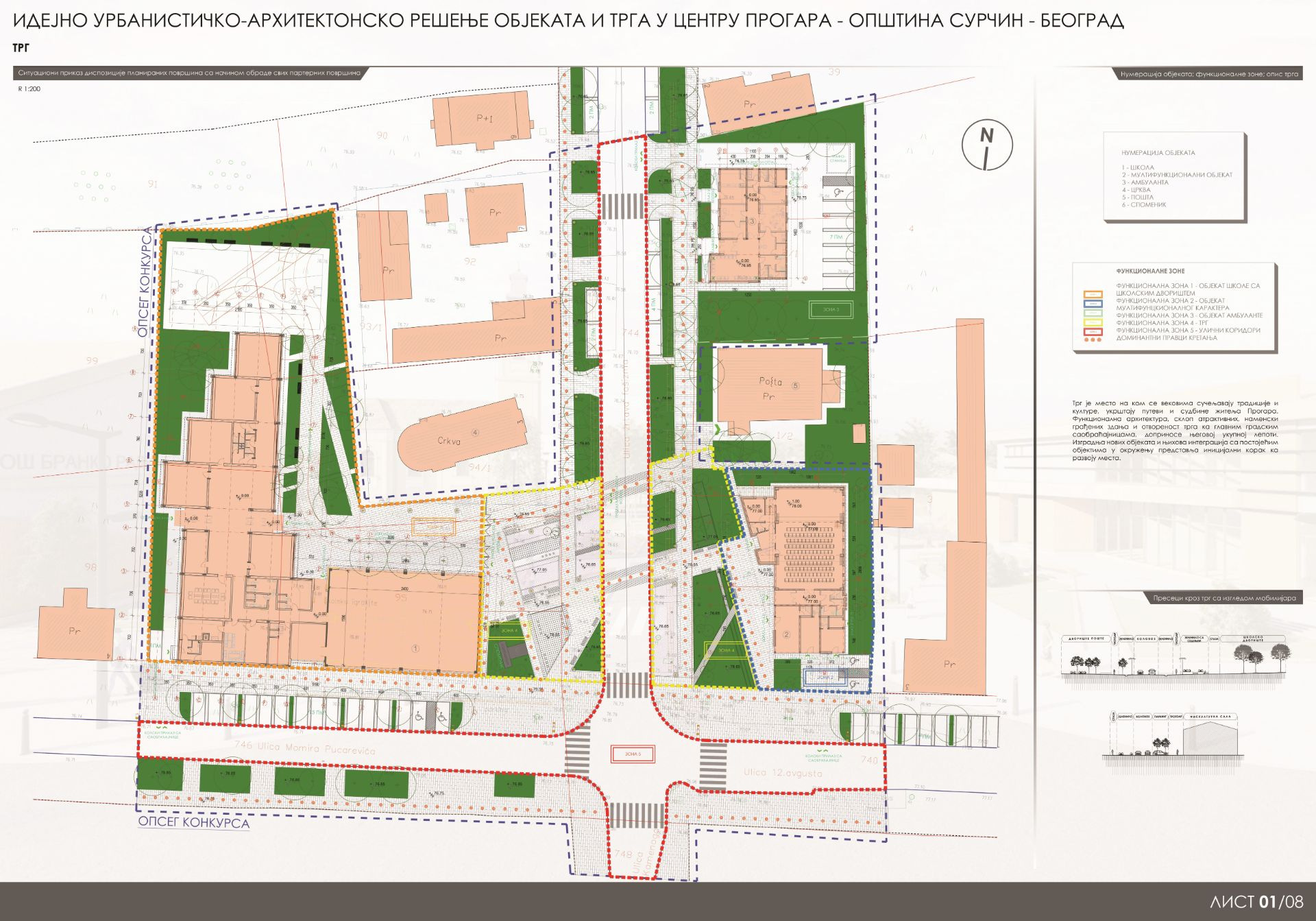This screenshot has height=921, width=1316.
Task: Select the orange zone 1 legend swatch
Action: pyautogui.click(x=1093, y=295)
